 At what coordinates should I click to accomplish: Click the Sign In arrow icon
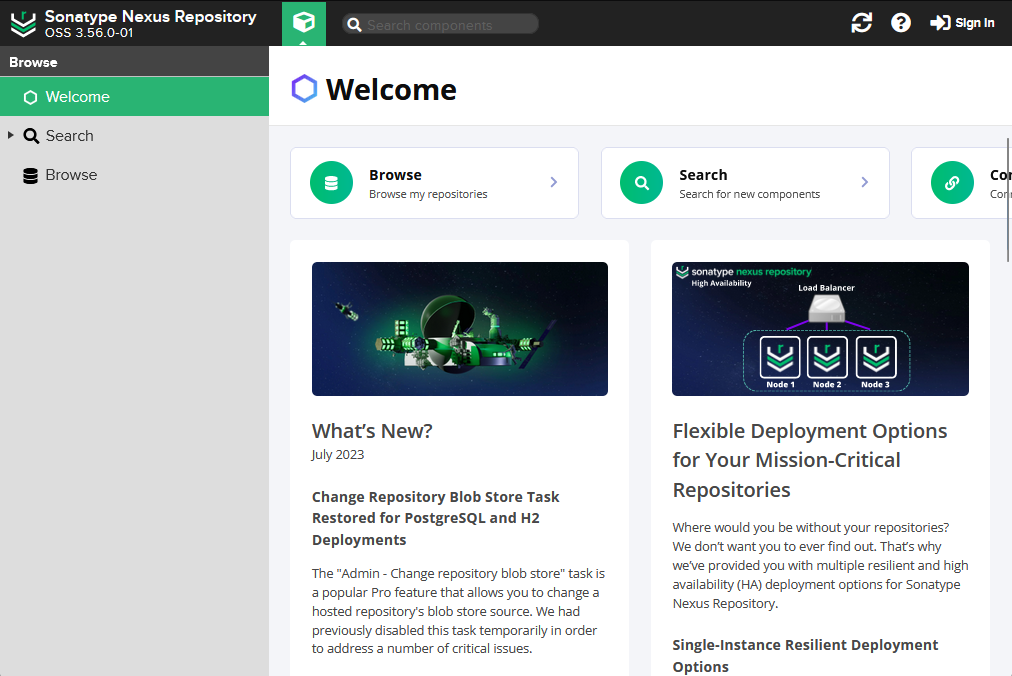940,23
